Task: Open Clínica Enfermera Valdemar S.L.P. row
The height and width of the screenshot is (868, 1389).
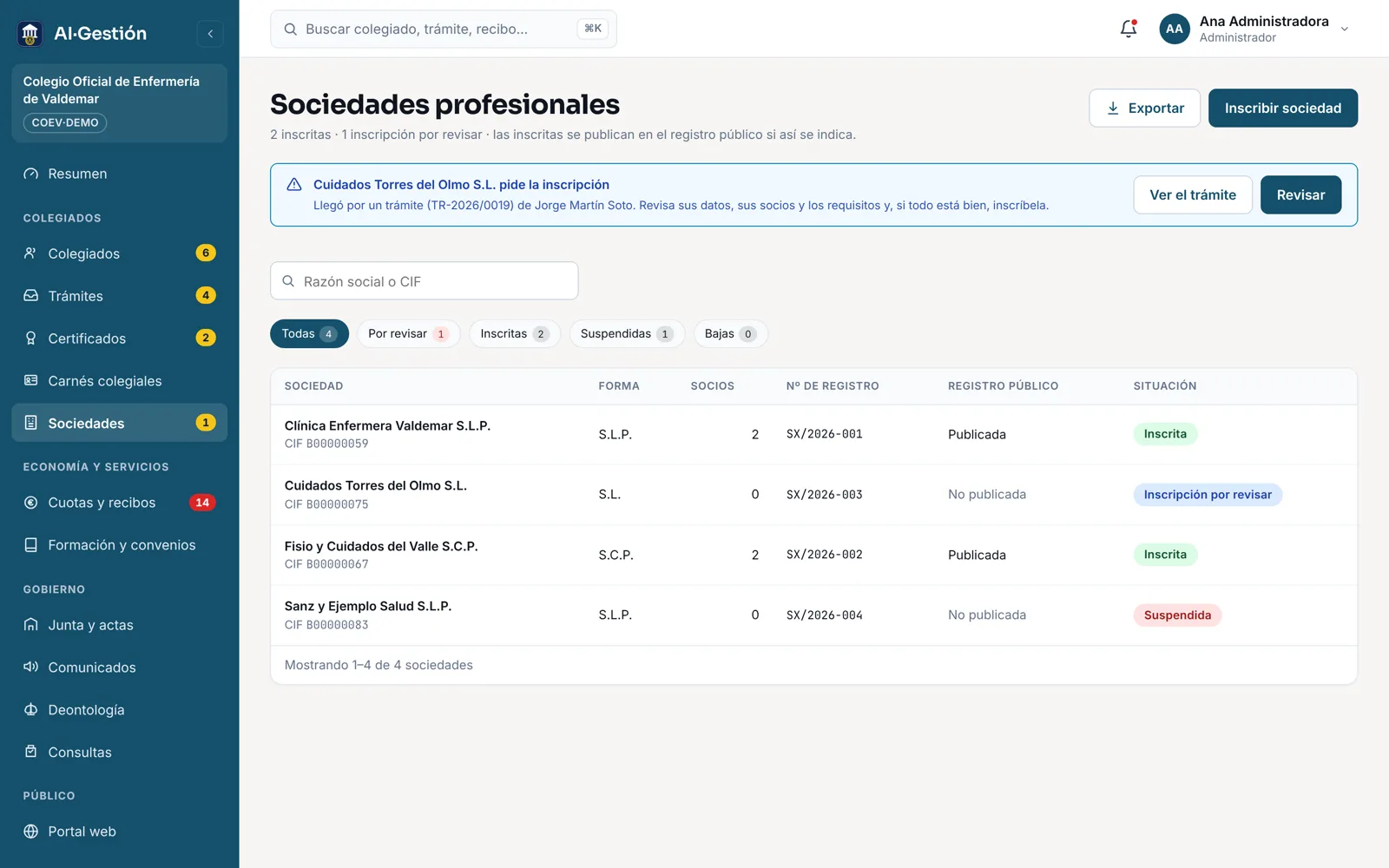Action: pos(813,434)
